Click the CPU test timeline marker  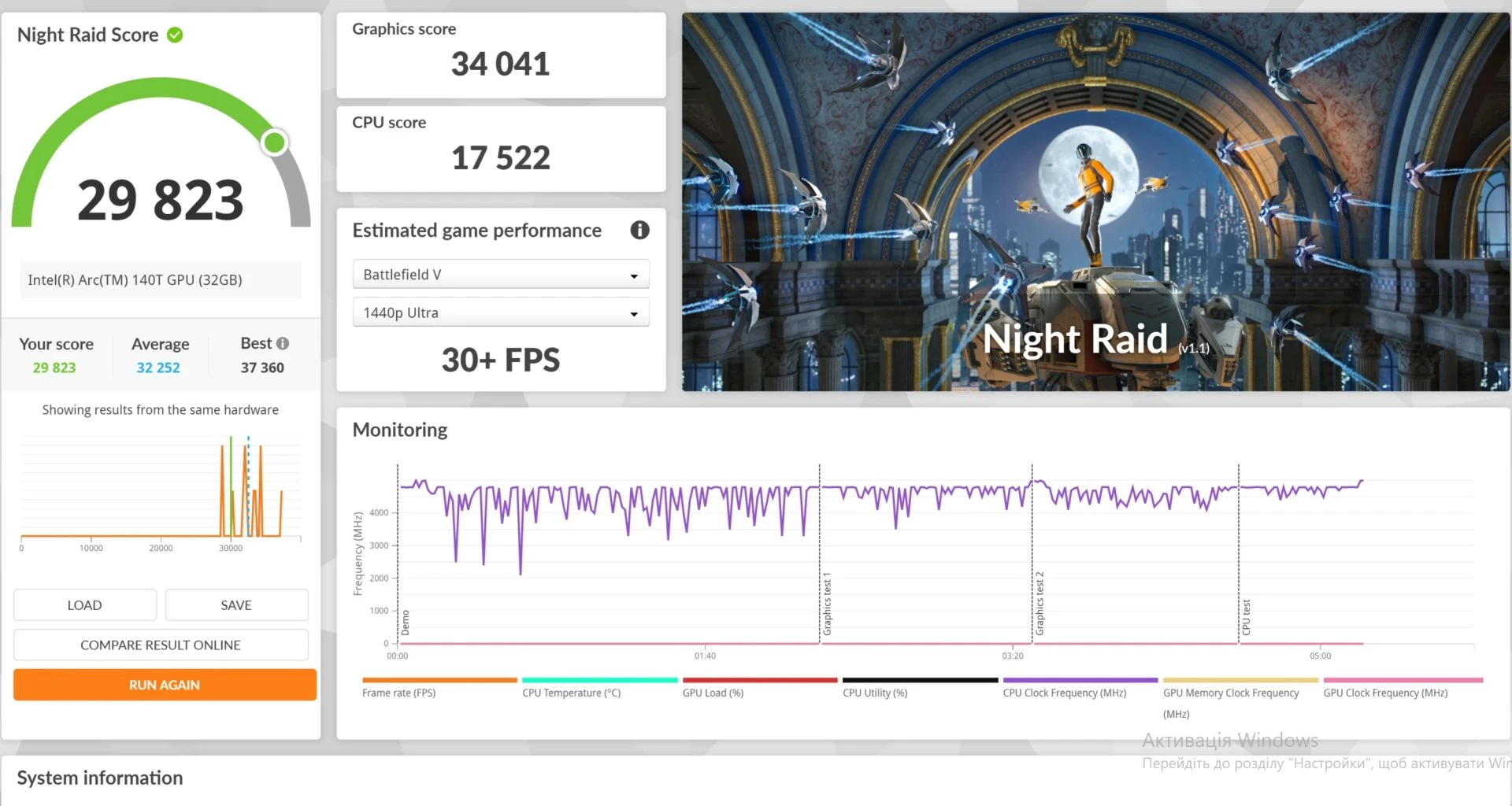pyautogui.click(x=1246, y=617)
